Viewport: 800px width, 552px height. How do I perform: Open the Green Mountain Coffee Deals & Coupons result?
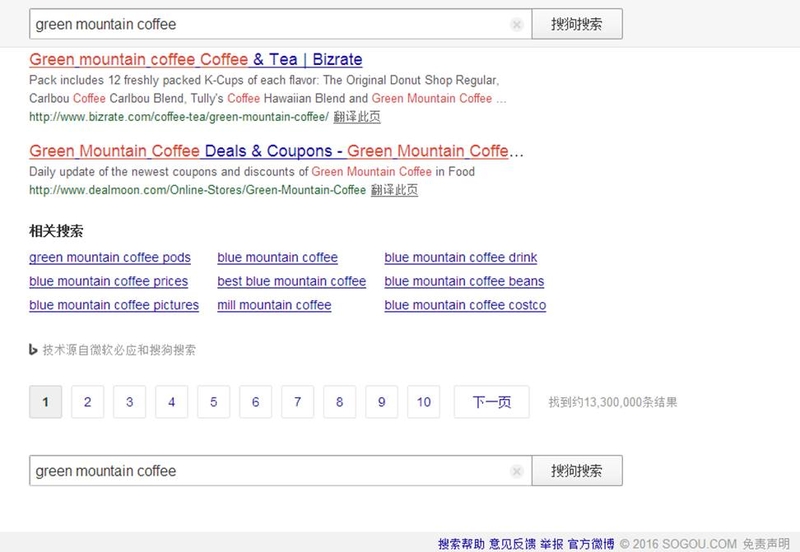[x=276, y=151]
